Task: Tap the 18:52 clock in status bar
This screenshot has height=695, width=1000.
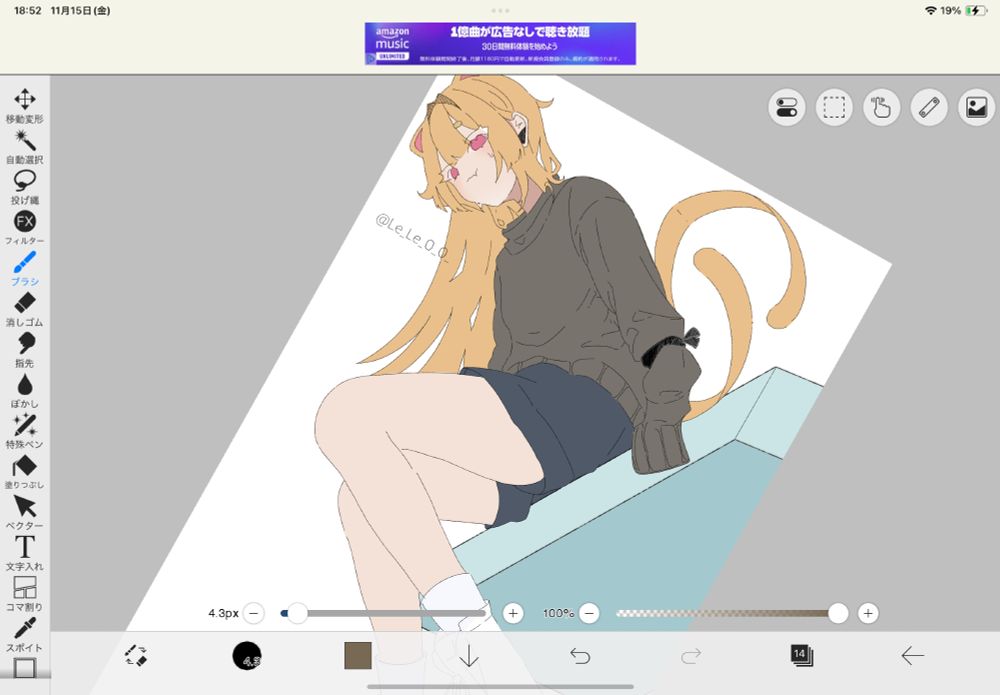Action: (x=27, y=11)
